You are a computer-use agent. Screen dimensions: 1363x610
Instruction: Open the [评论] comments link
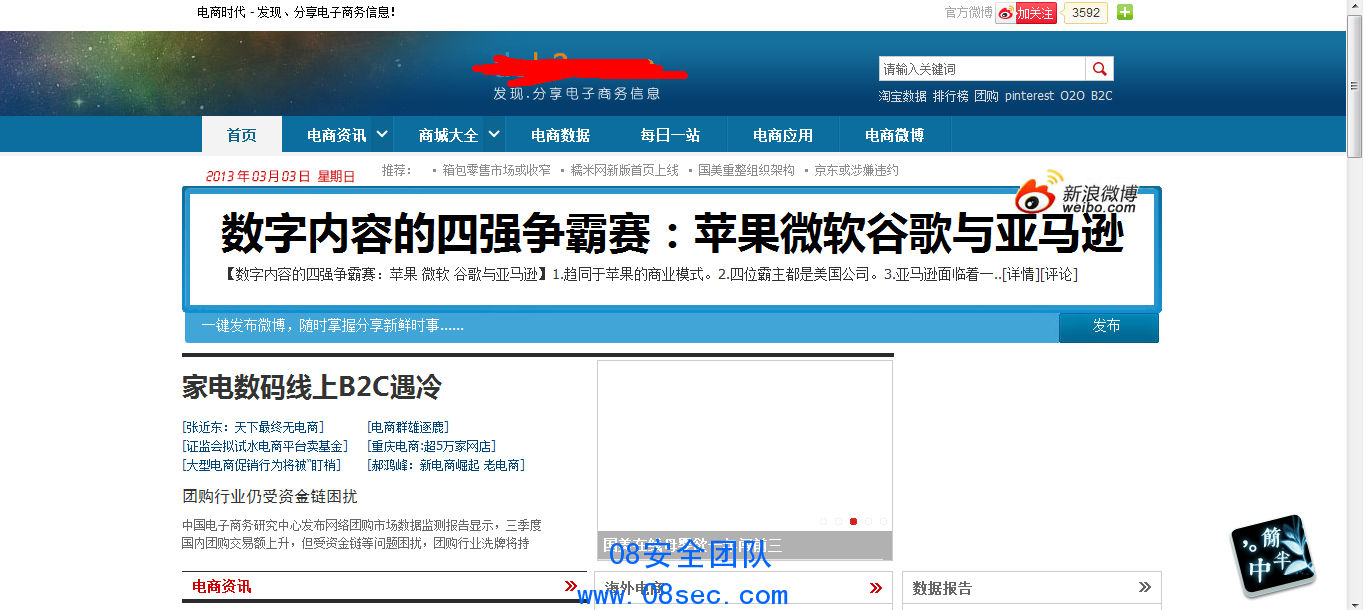coord(1059,275)
